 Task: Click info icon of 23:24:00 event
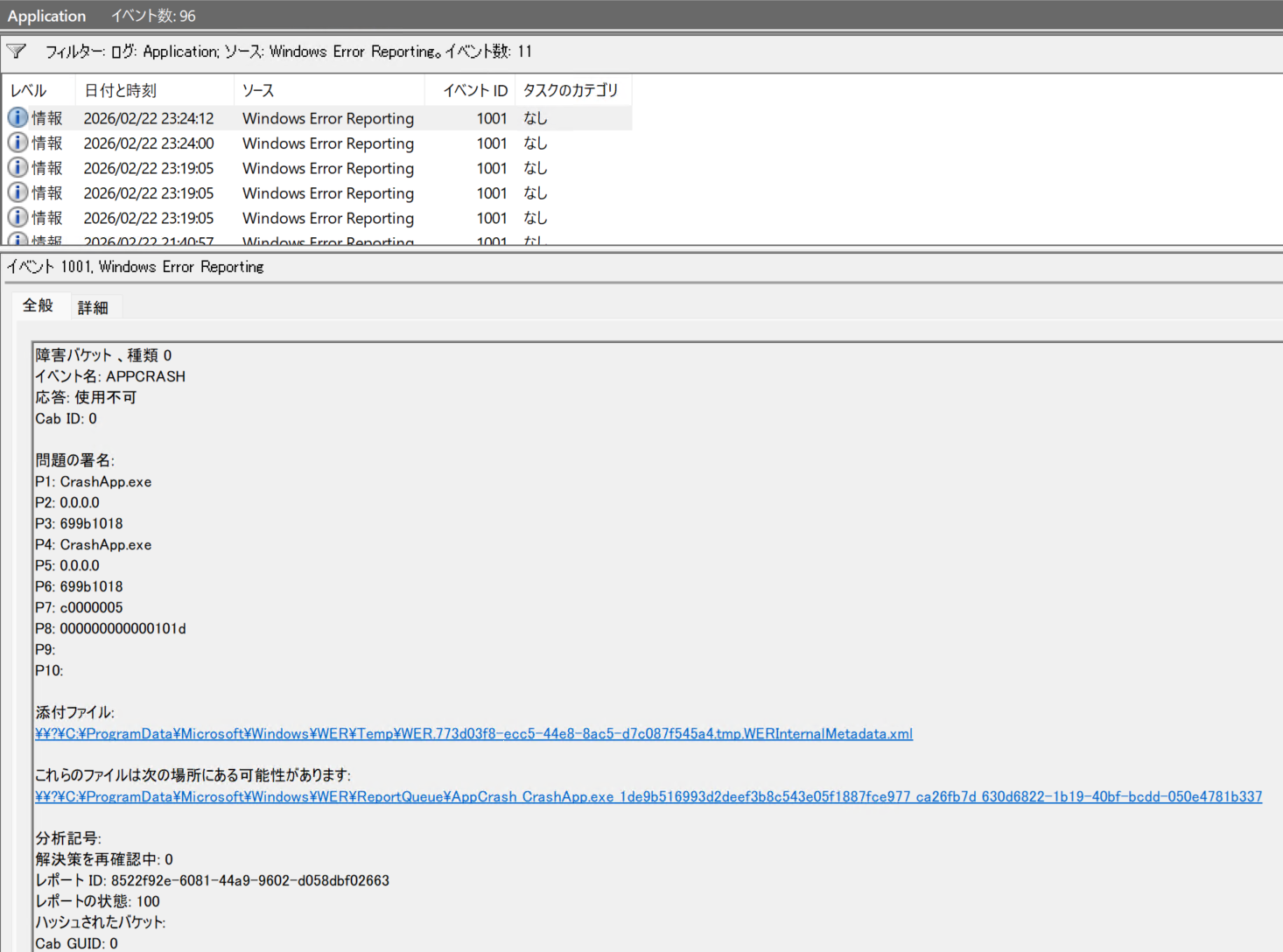pos(18,143)
